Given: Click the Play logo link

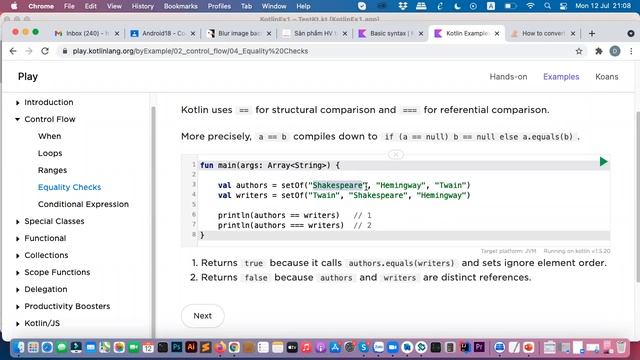Looking at the screenshot, I should [28, 77].
